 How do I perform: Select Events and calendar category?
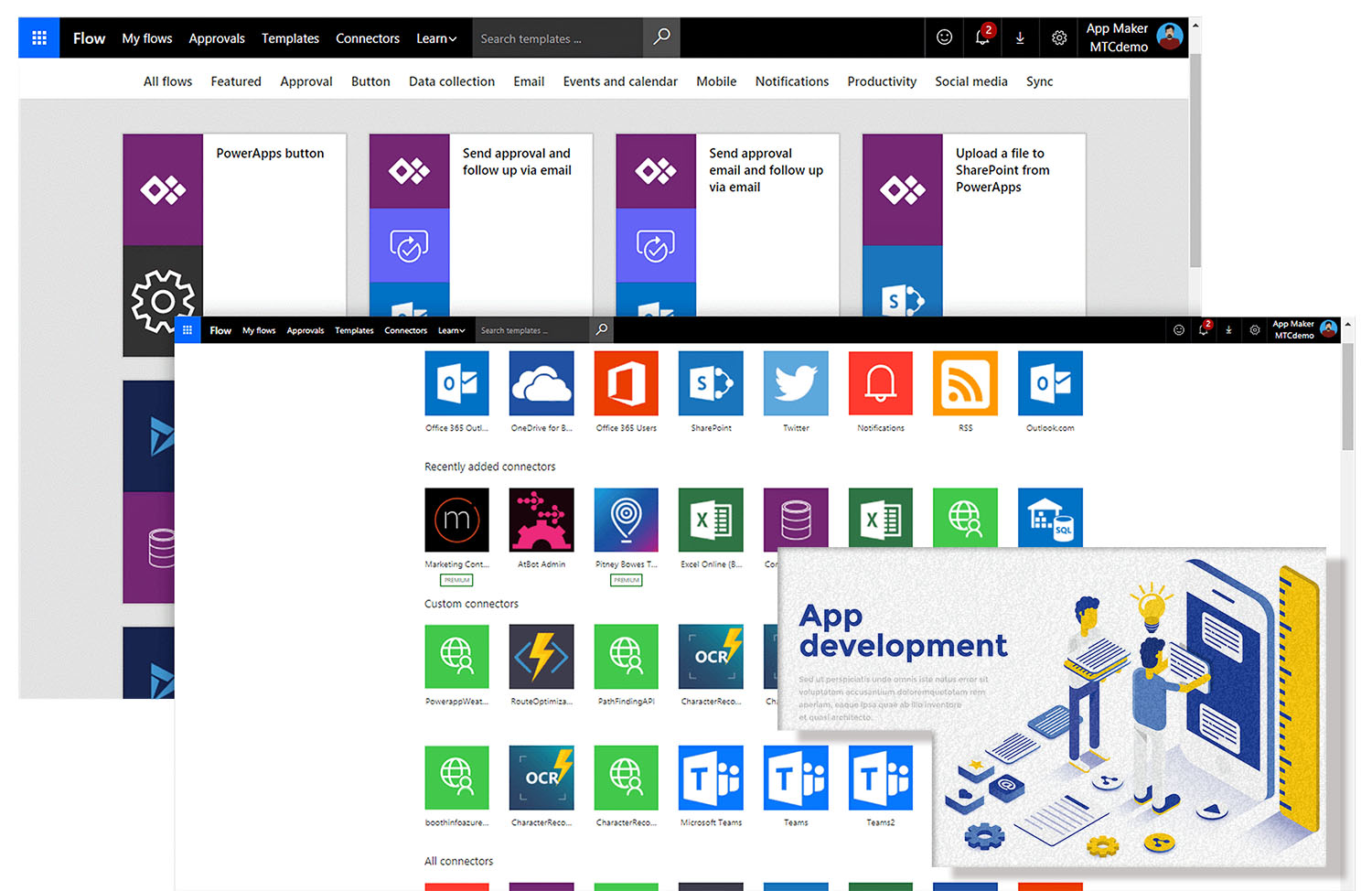tap(620, 81)
